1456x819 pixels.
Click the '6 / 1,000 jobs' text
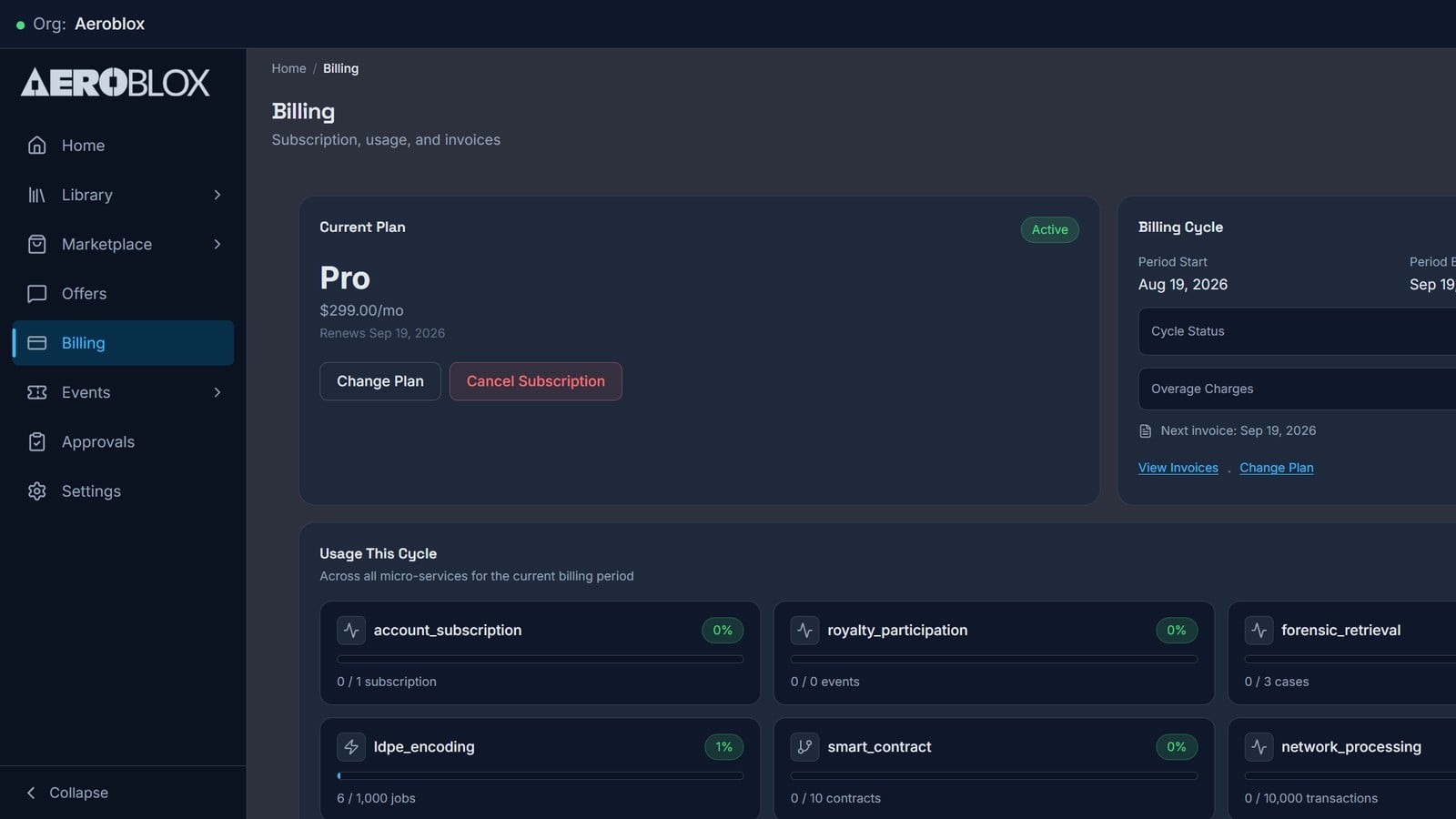[x=376, y=798]
